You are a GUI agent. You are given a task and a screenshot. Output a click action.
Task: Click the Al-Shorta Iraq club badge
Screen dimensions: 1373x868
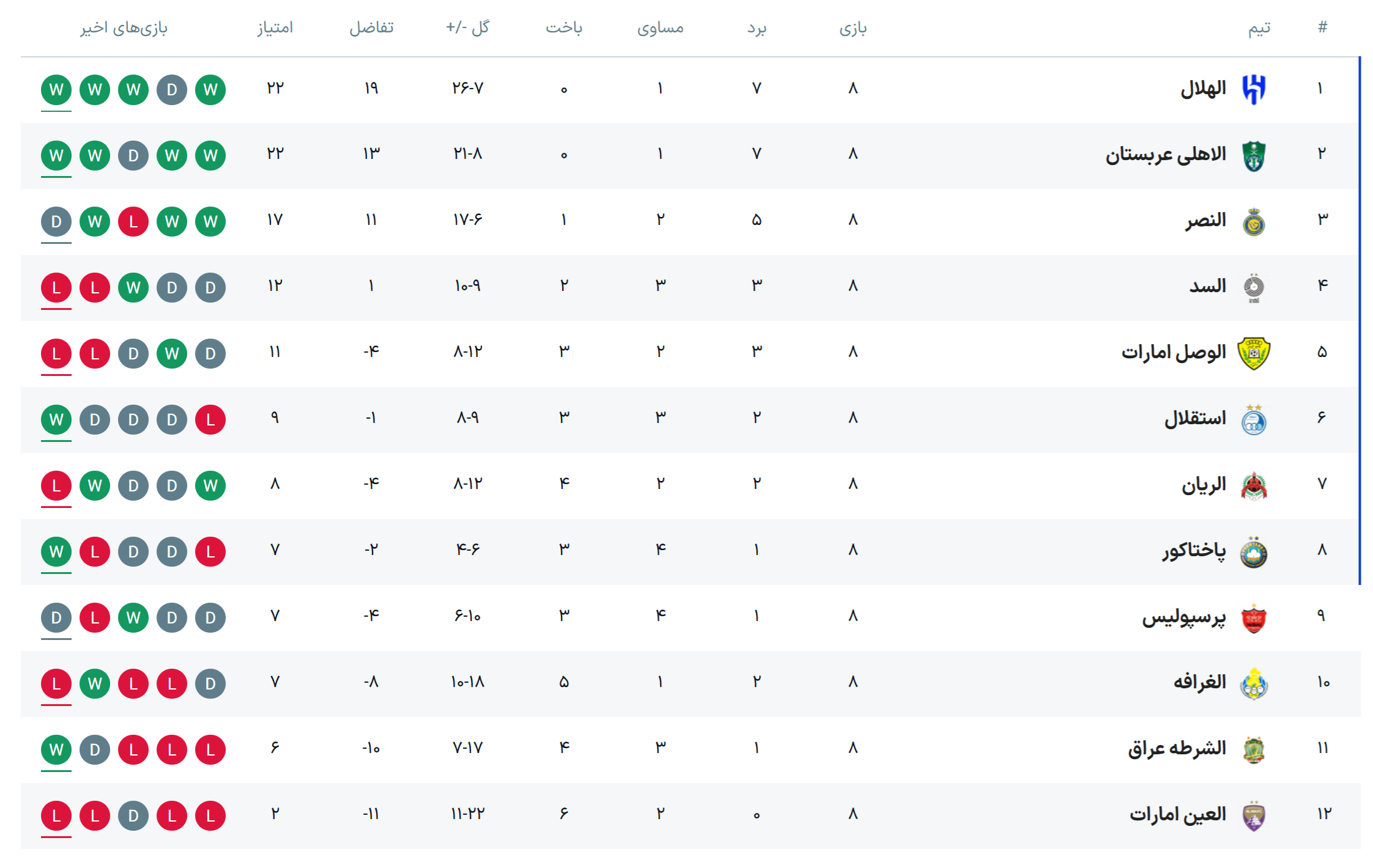tap(1254, 750)
